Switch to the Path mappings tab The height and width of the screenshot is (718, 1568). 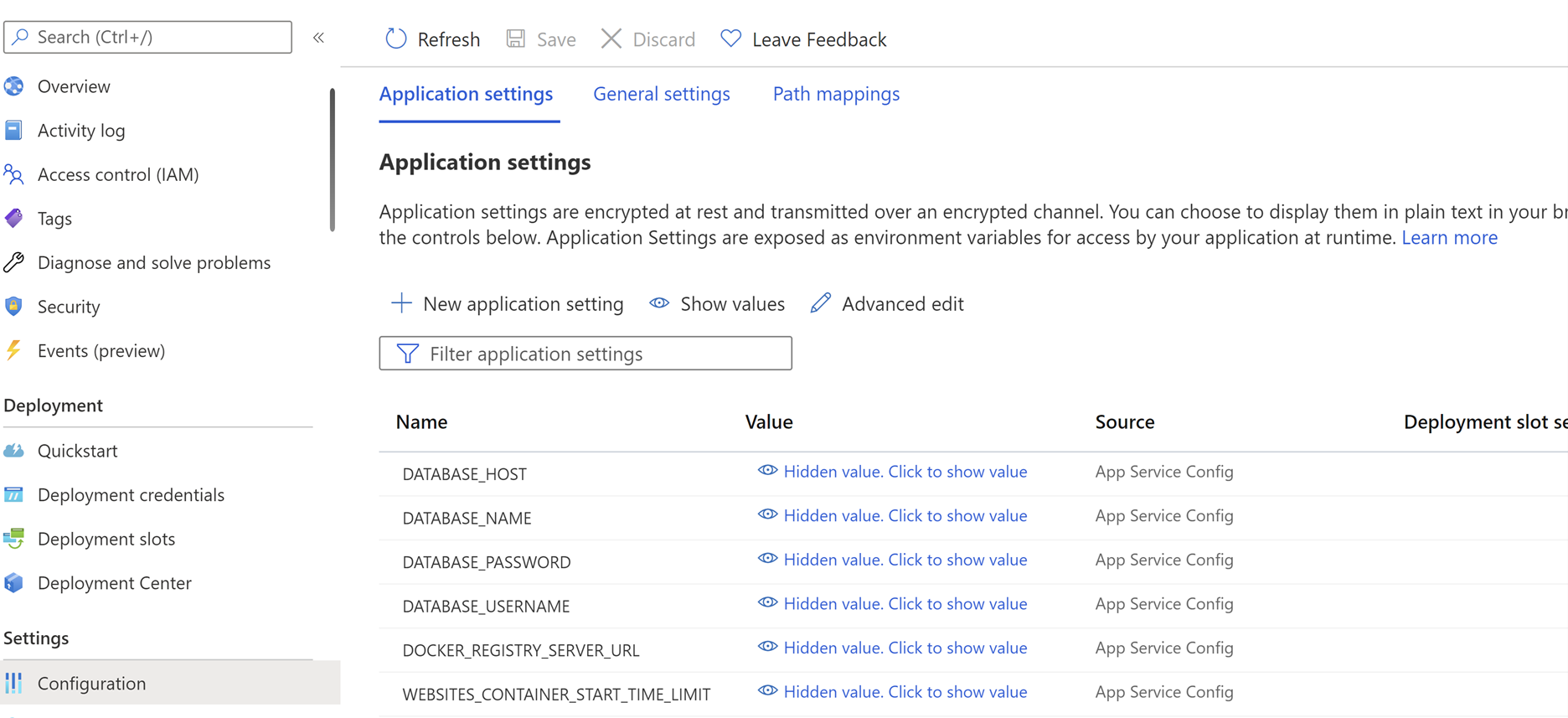pos(836,94)
